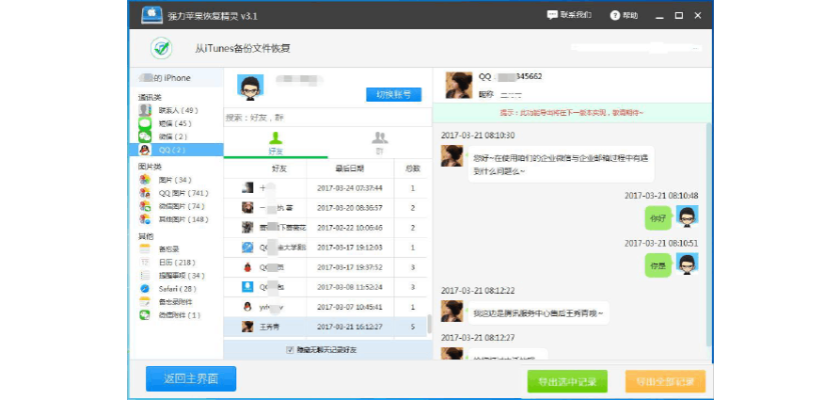Switch to the 好友 friends tab
The image size is (840, 400).
coord(275,142)
